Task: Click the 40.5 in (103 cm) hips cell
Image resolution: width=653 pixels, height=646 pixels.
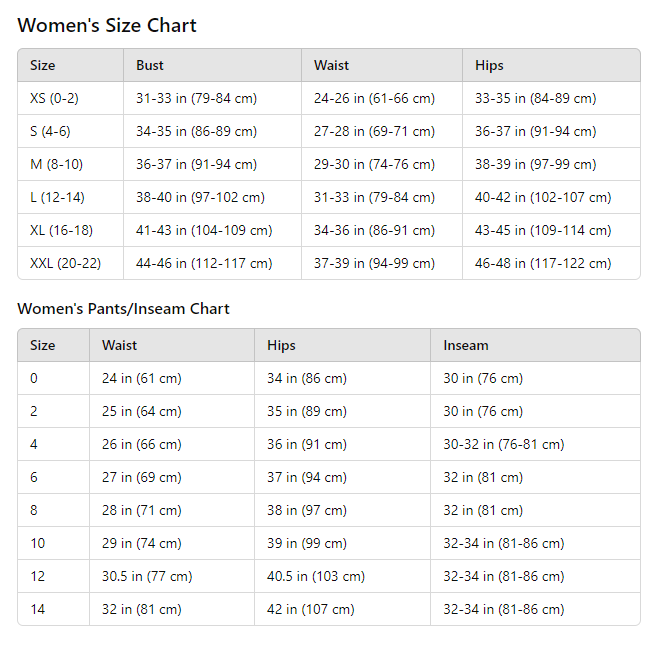Action: 316,577
